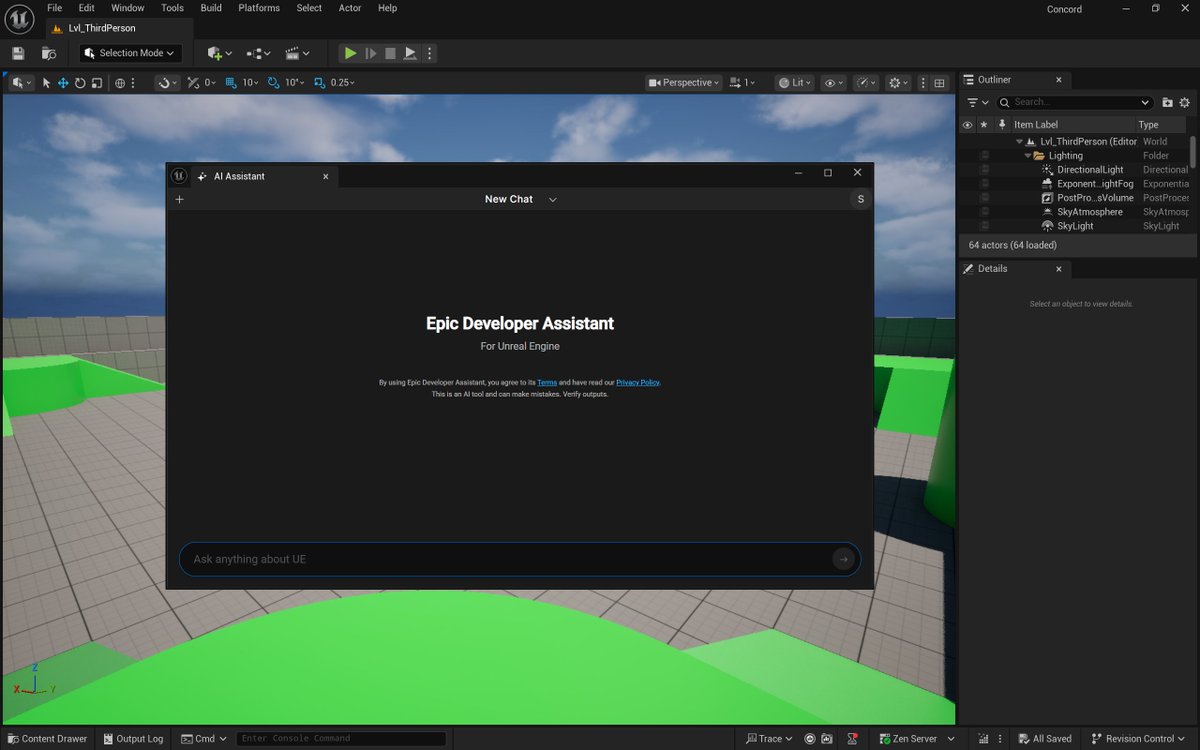The height and width of the screenshot is (750, 1200).
Task: Open the Content Drawer
Action: click(x=47, y=739)
